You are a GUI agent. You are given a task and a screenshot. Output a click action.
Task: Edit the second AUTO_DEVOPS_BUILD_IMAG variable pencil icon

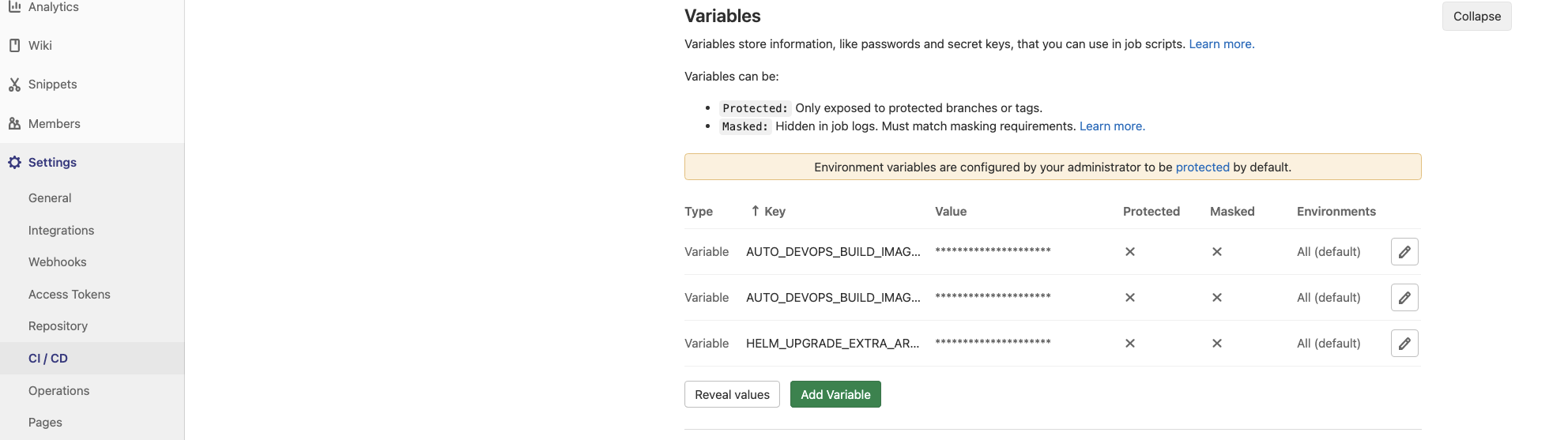(x=1404, y=298)
